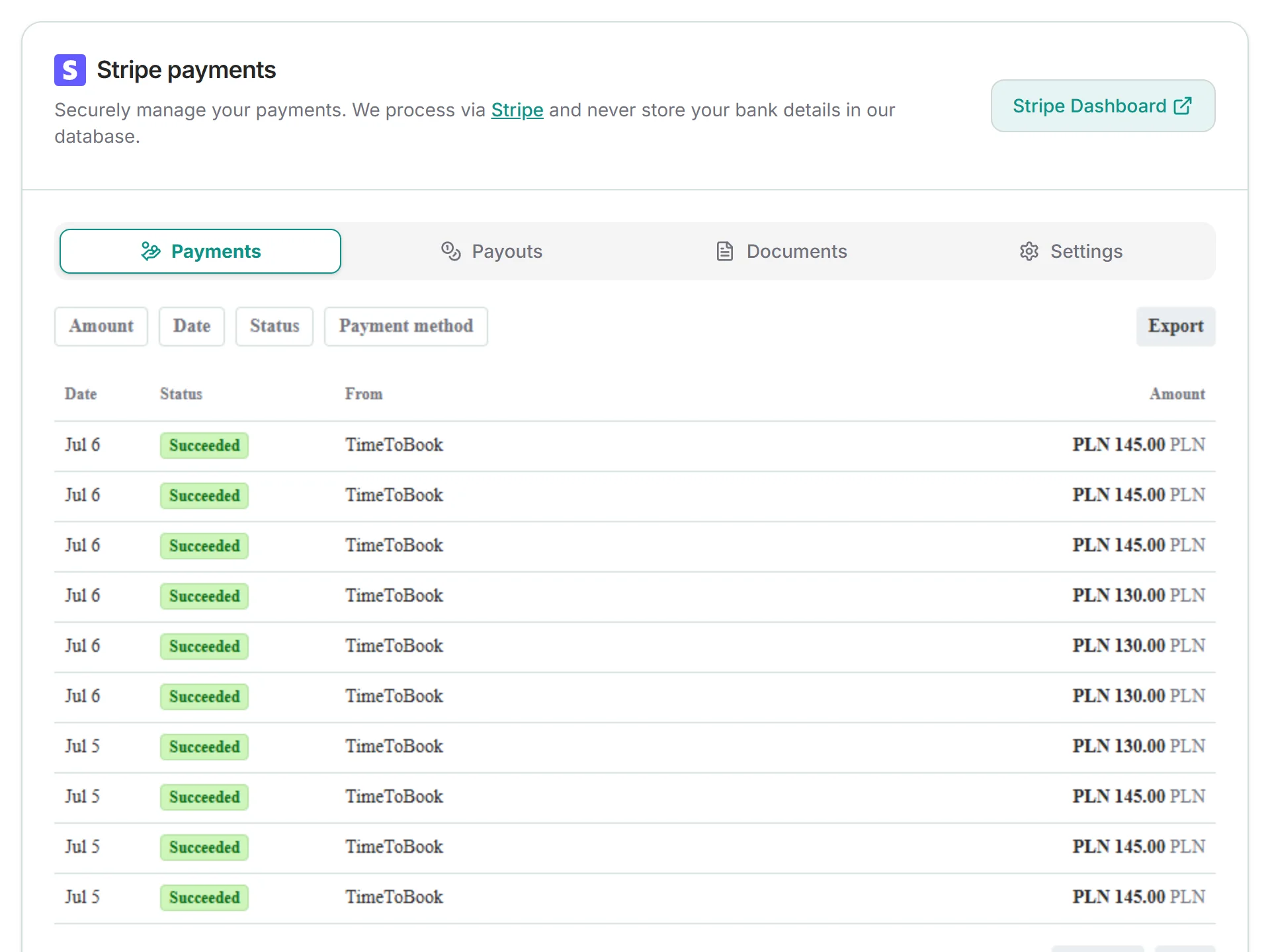Open the Documents tab

pos(781,251)
